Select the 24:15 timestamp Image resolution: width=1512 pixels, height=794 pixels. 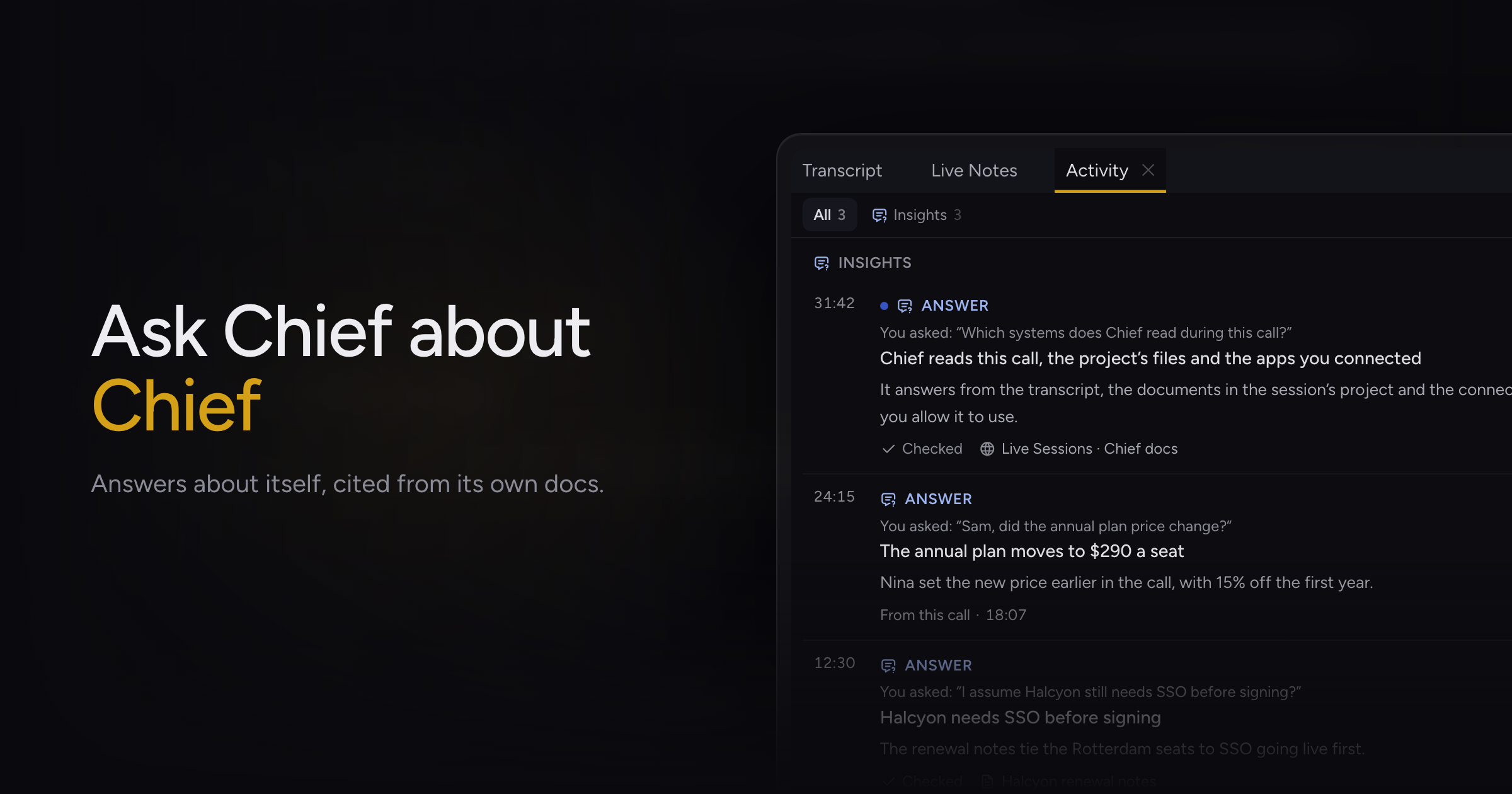834,497
